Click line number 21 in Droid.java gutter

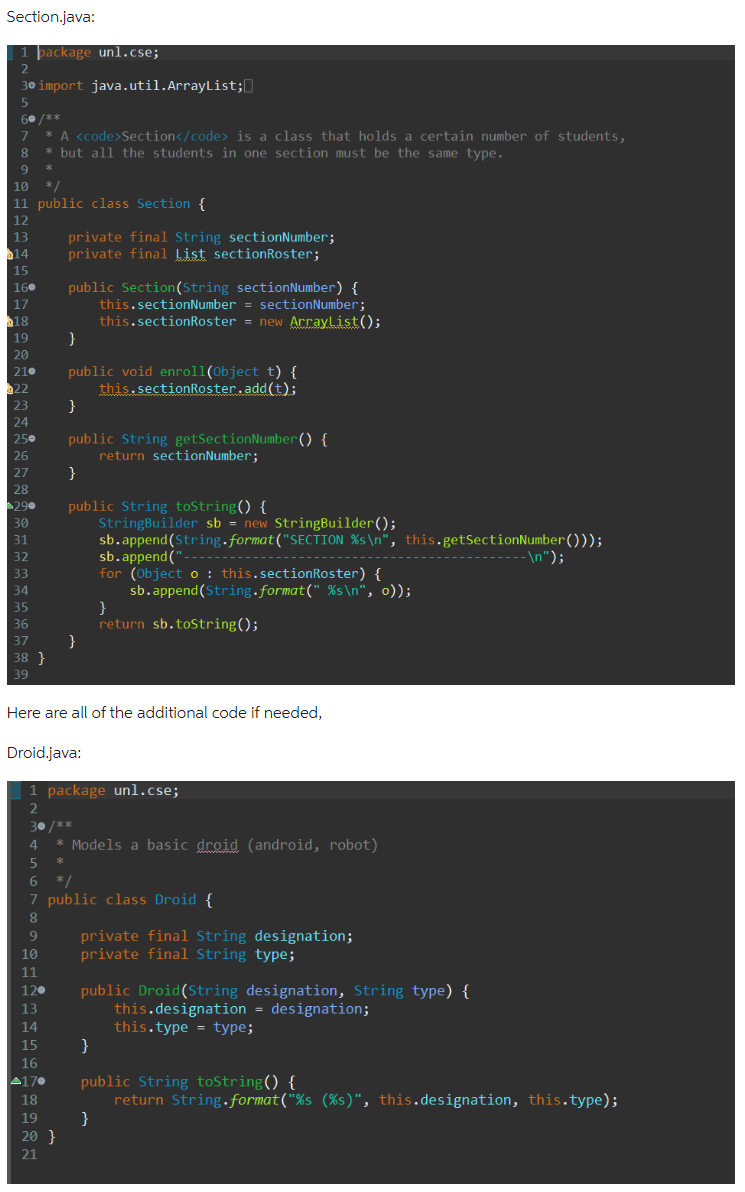pos(29,1155)
